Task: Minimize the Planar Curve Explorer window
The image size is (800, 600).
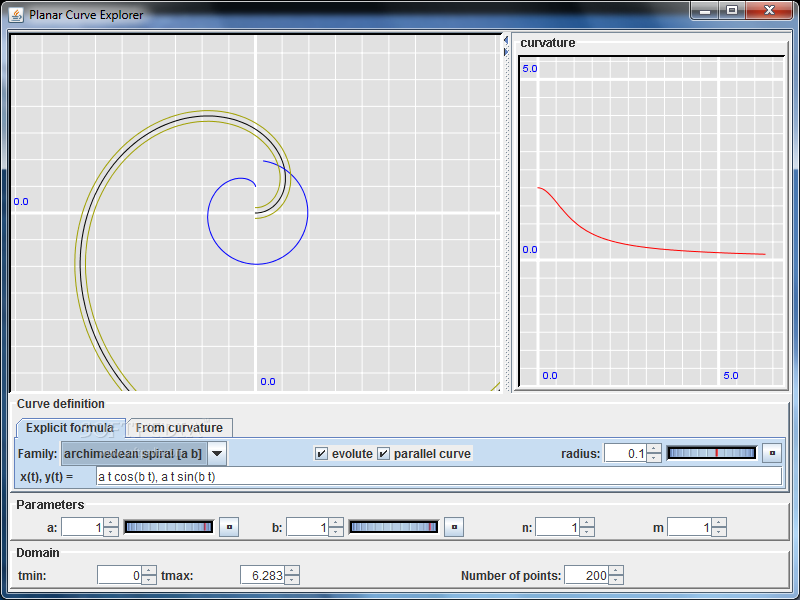Action: (705, 10)
